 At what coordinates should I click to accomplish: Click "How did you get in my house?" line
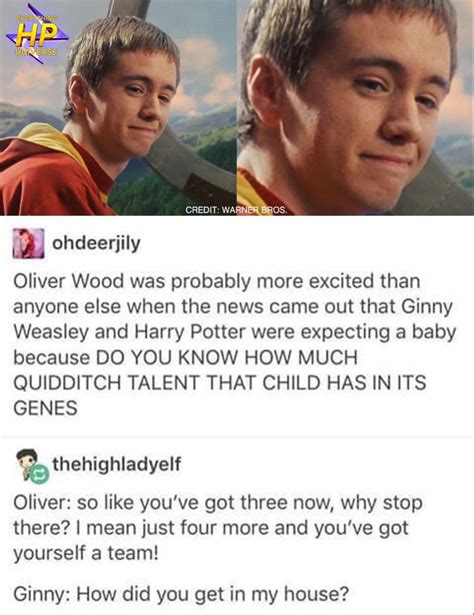click(212, 594)
